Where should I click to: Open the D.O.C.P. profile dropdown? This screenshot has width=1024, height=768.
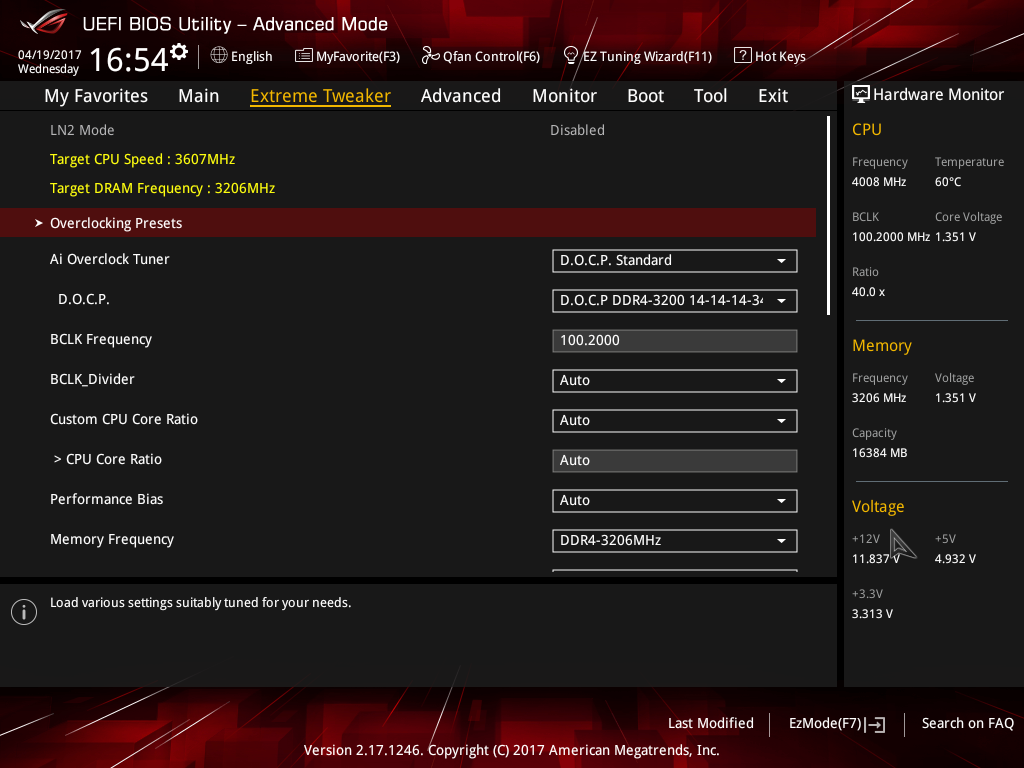point(674,300)
